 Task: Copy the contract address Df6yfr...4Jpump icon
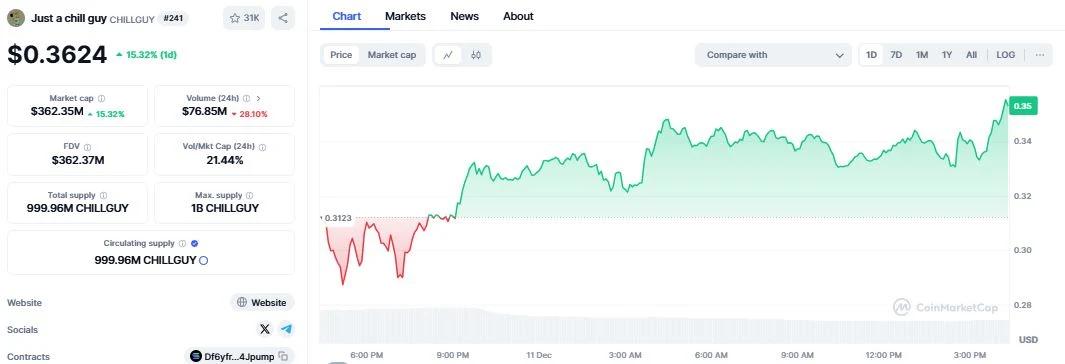tap(284, 356)
